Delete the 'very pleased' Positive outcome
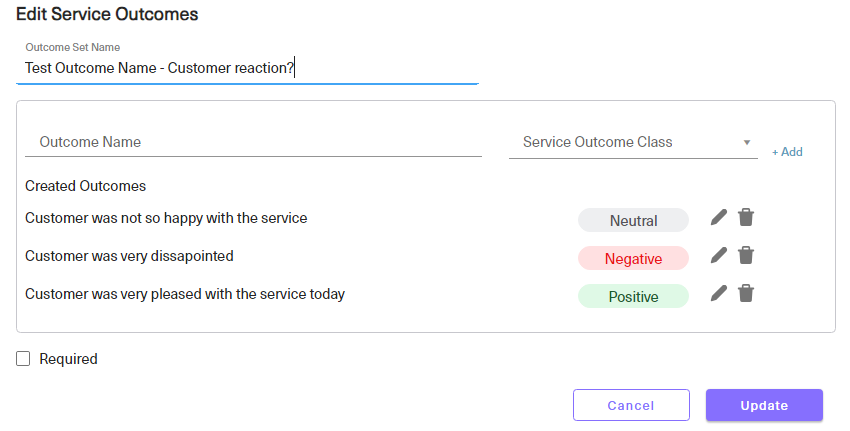850x431 pixels. coord(746,293)
